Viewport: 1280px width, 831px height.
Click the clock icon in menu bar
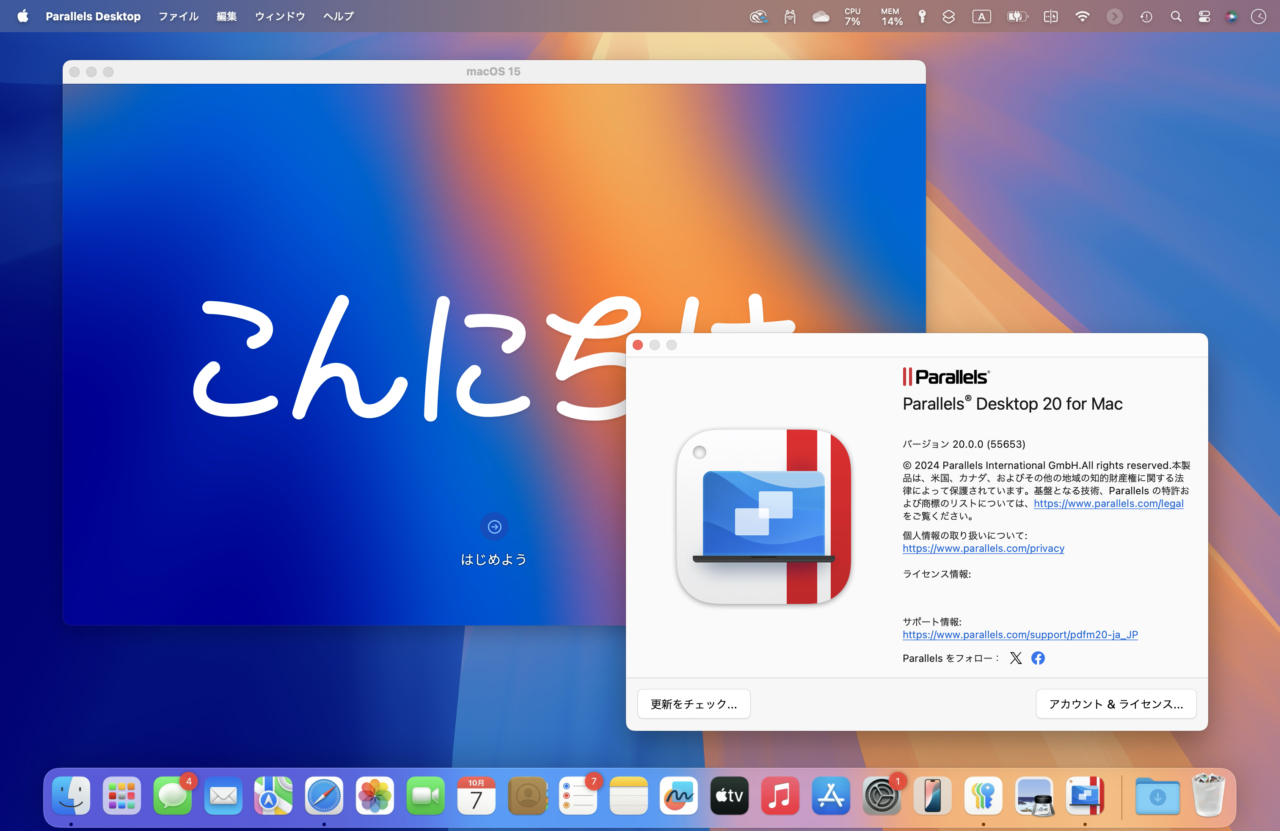click(x=1258, y=16)
